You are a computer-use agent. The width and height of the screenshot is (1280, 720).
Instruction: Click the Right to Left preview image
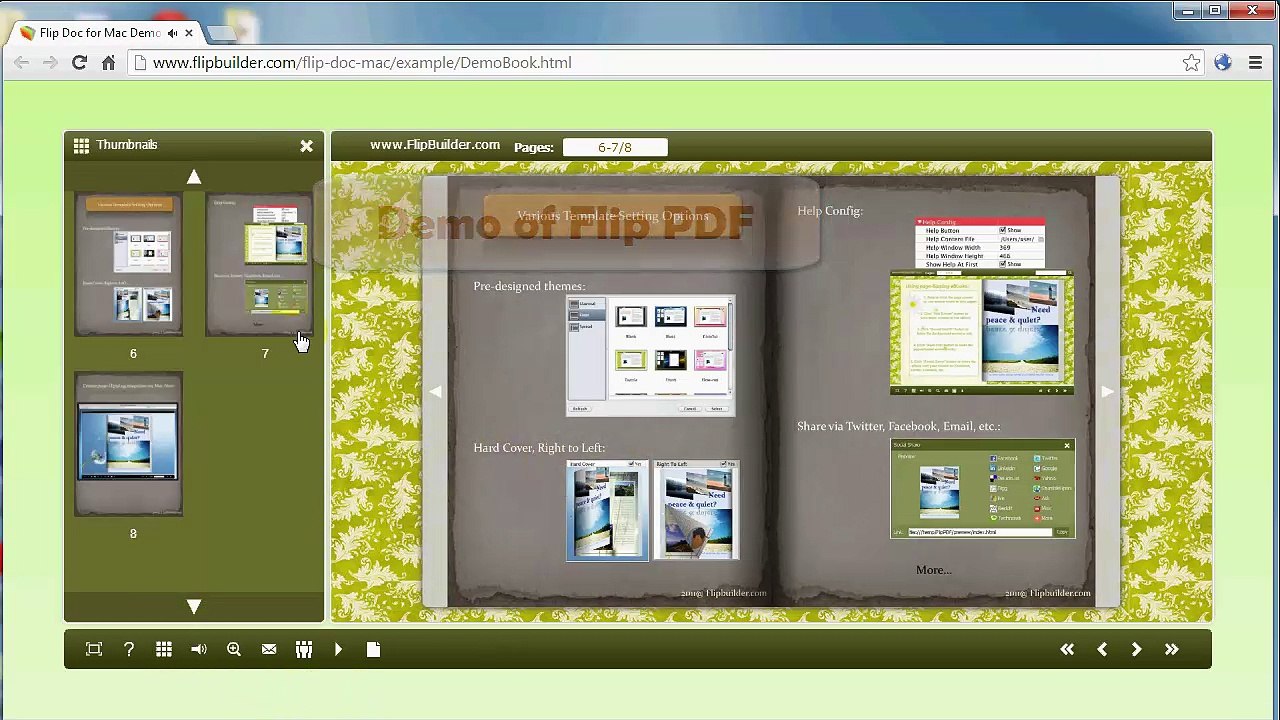pos(696,510)
